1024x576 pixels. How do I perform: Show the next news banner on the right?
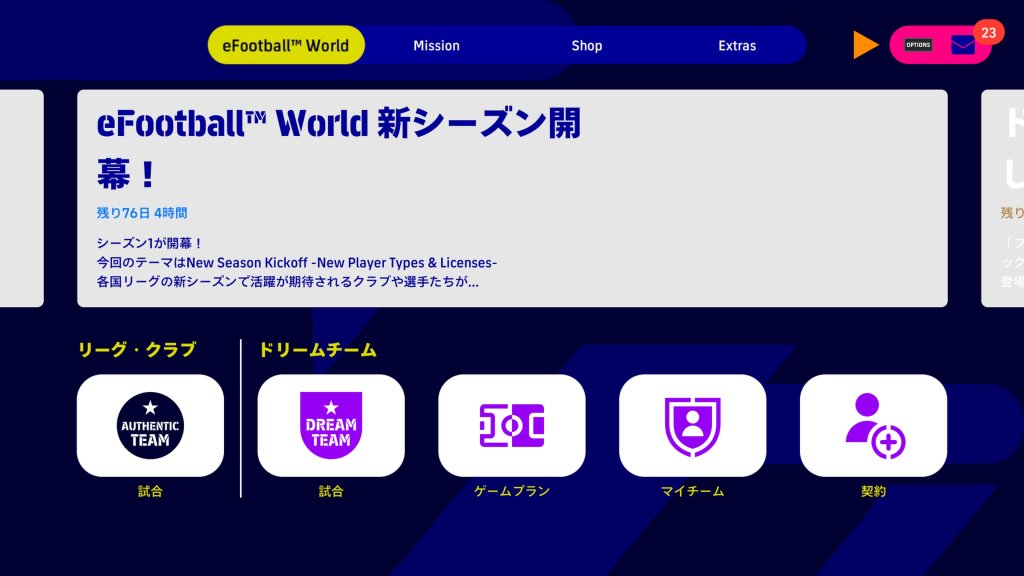pos(1002,199)
